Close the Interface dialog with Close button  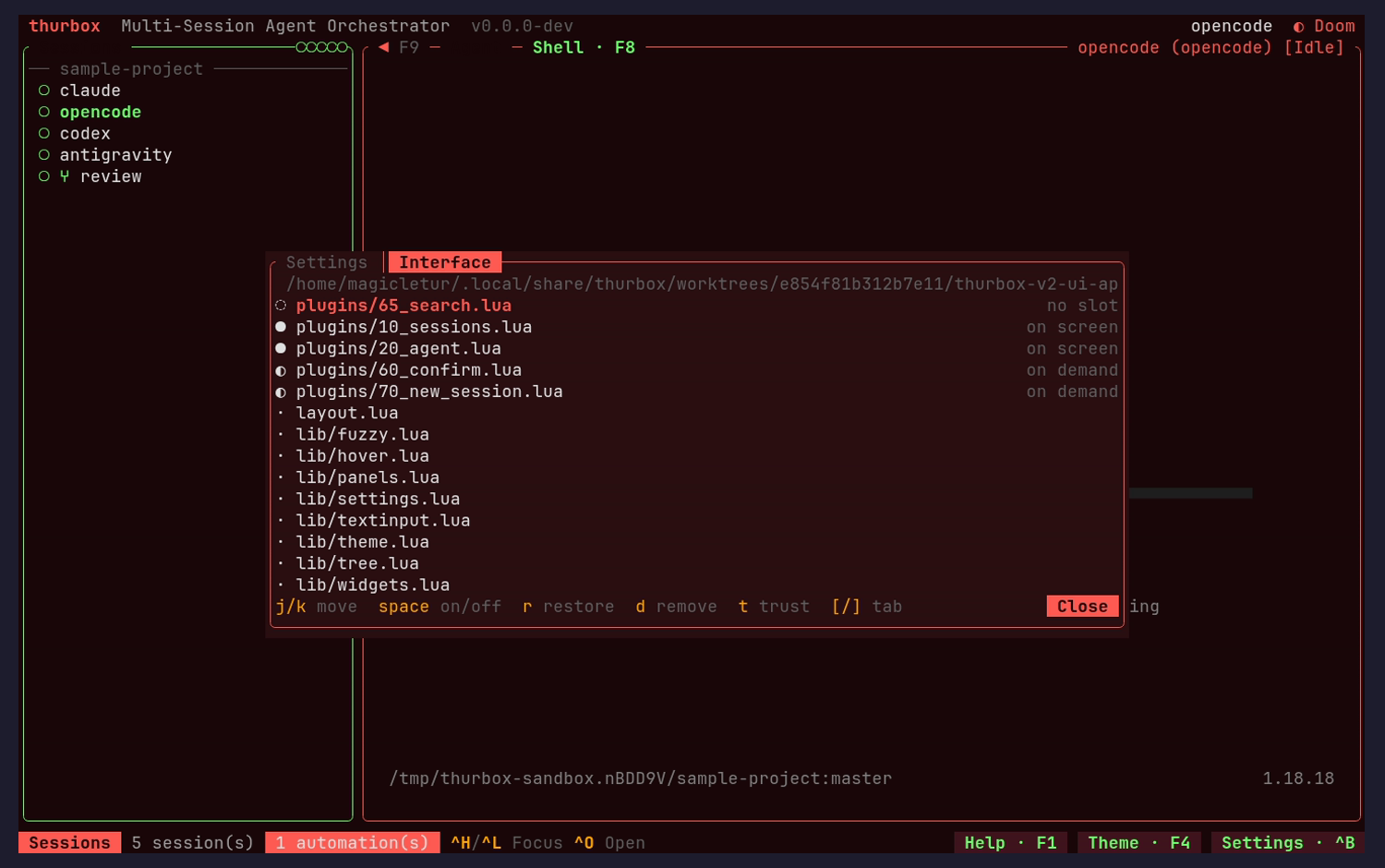point(1082,606)
